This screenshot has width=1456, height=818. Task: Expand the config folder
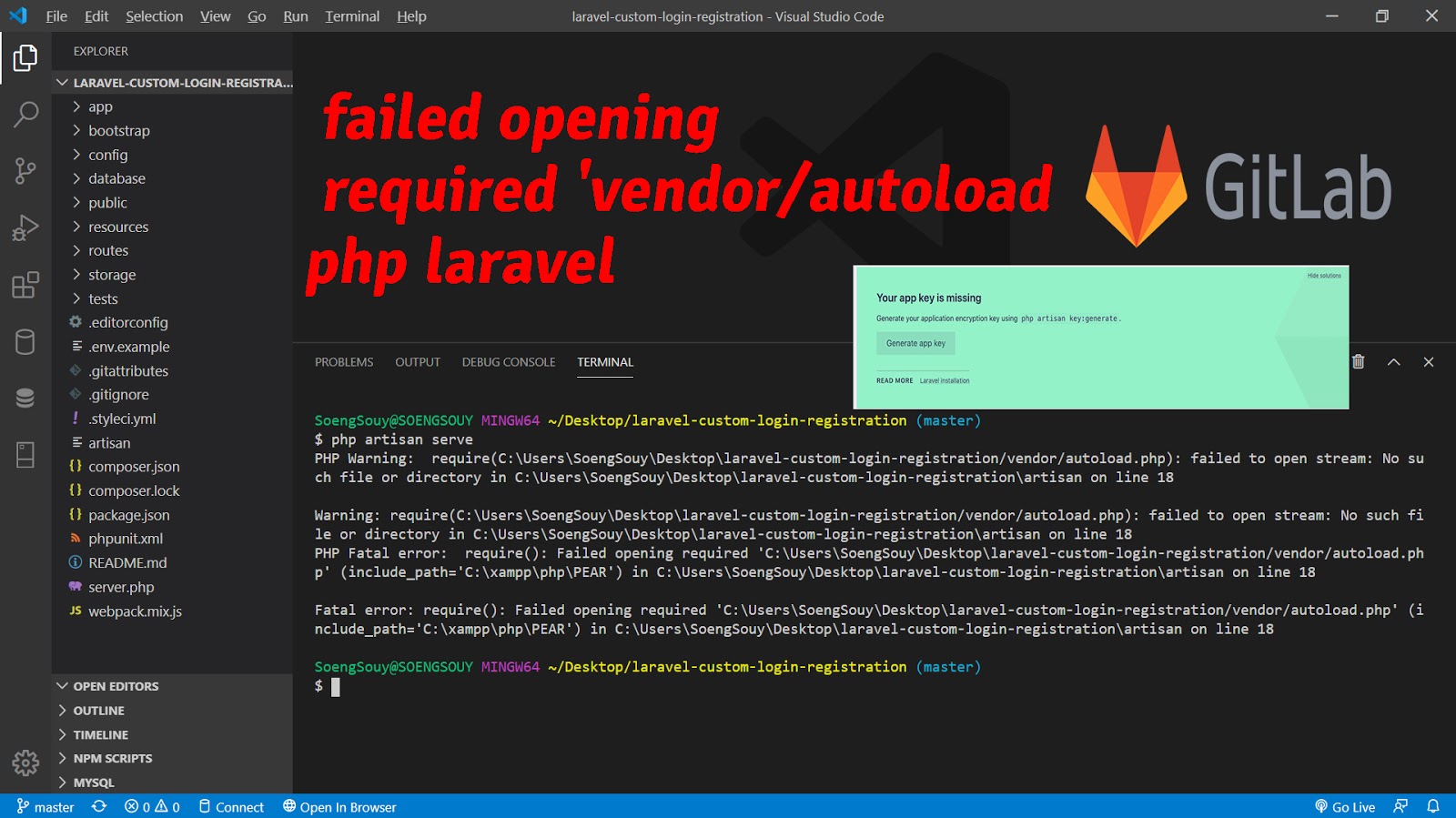pos(173,155)
